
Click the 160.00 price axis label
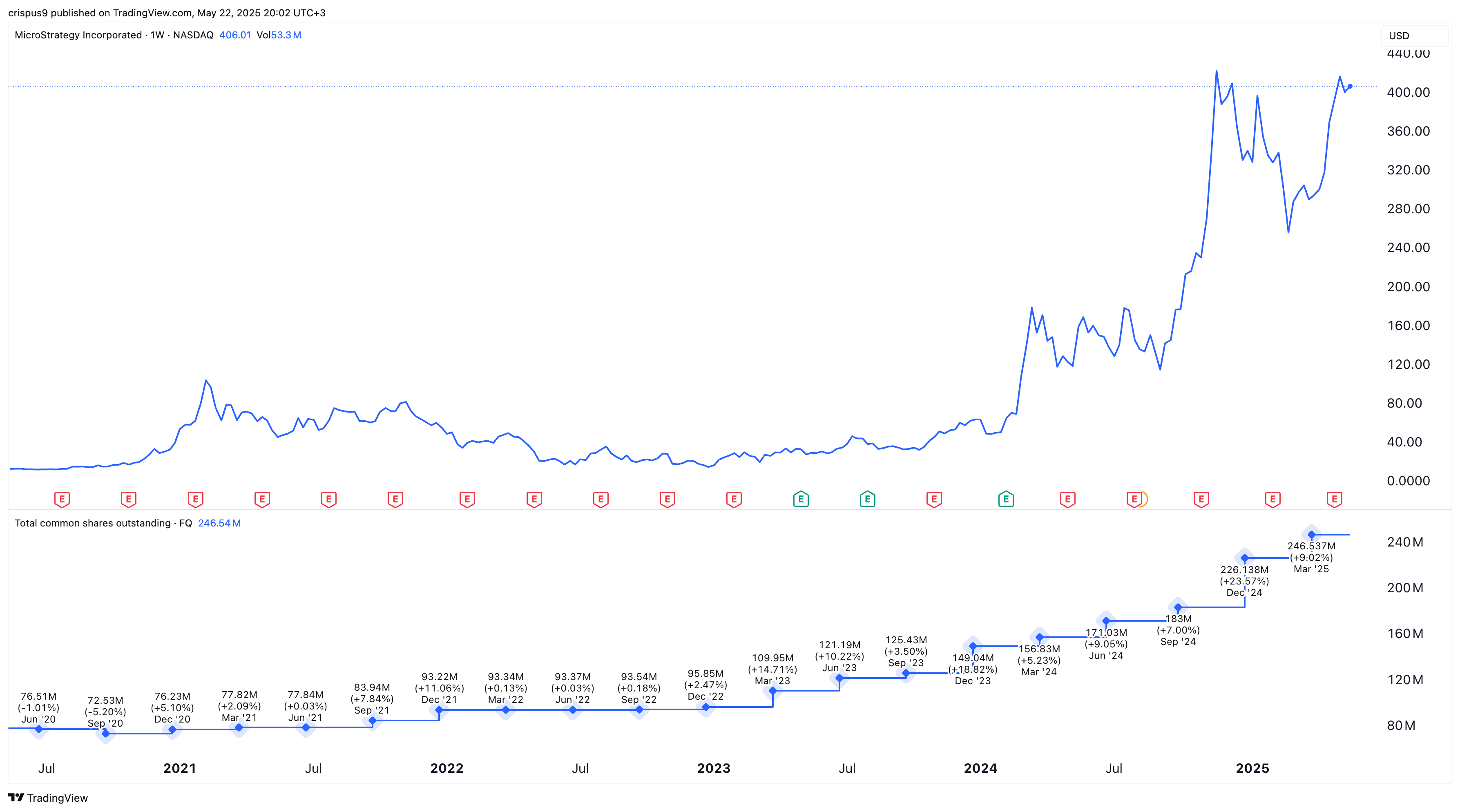tap(1409, 326)
